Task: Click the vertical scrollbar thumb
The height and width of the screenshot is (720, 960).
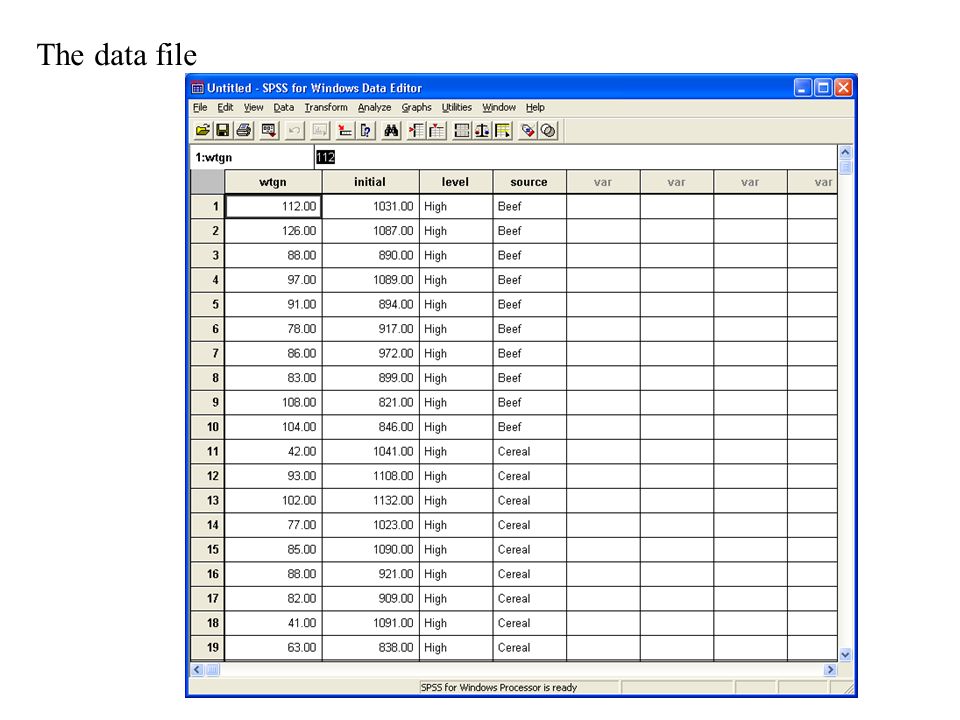Action: click(846, 167)
